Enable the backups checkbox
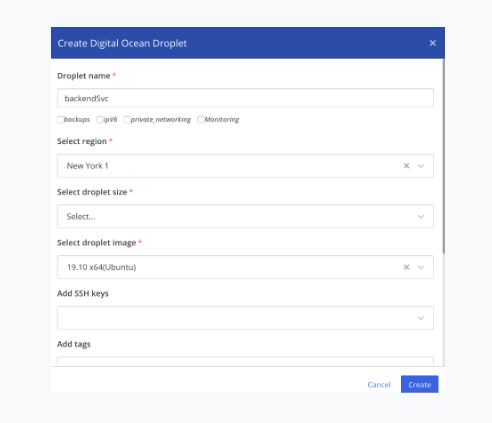Image resolution: width=492 pixels, height=423 pixels. (60, 119)
